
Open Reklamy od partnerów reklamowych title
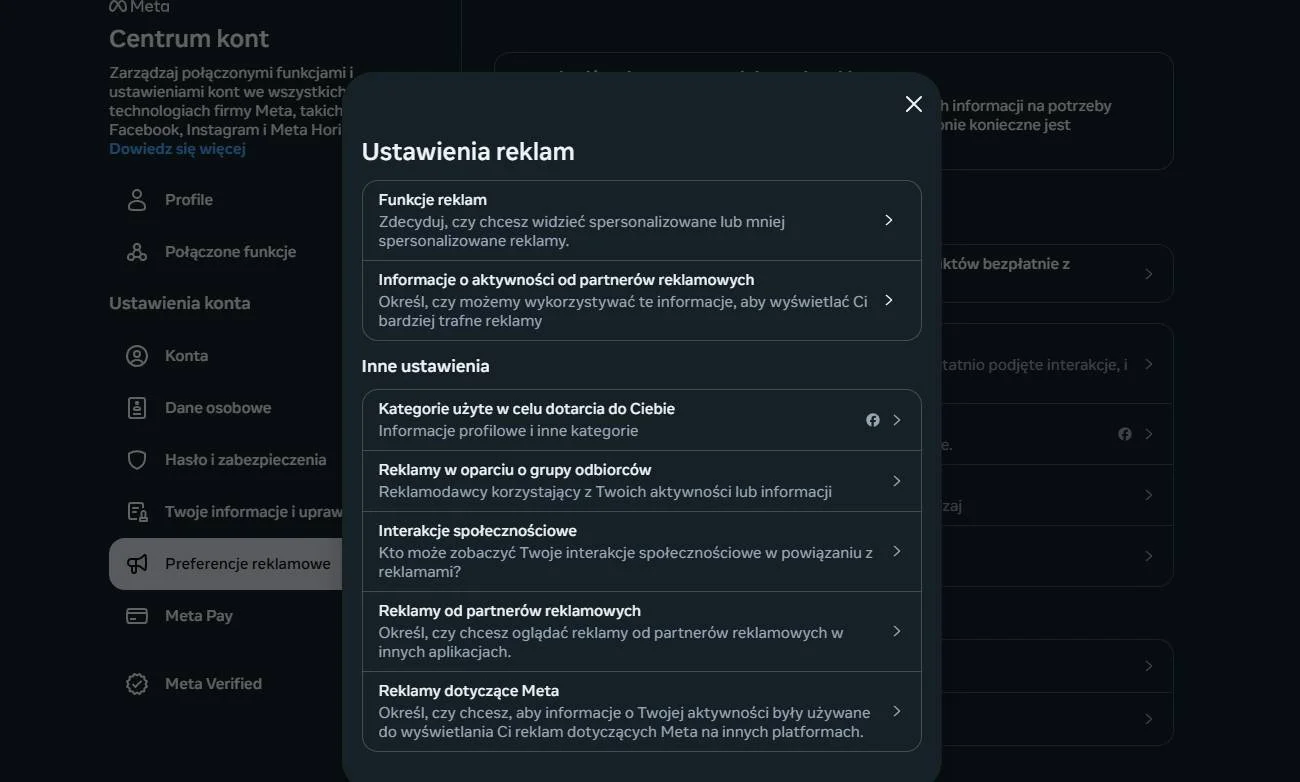pos(509,611)
